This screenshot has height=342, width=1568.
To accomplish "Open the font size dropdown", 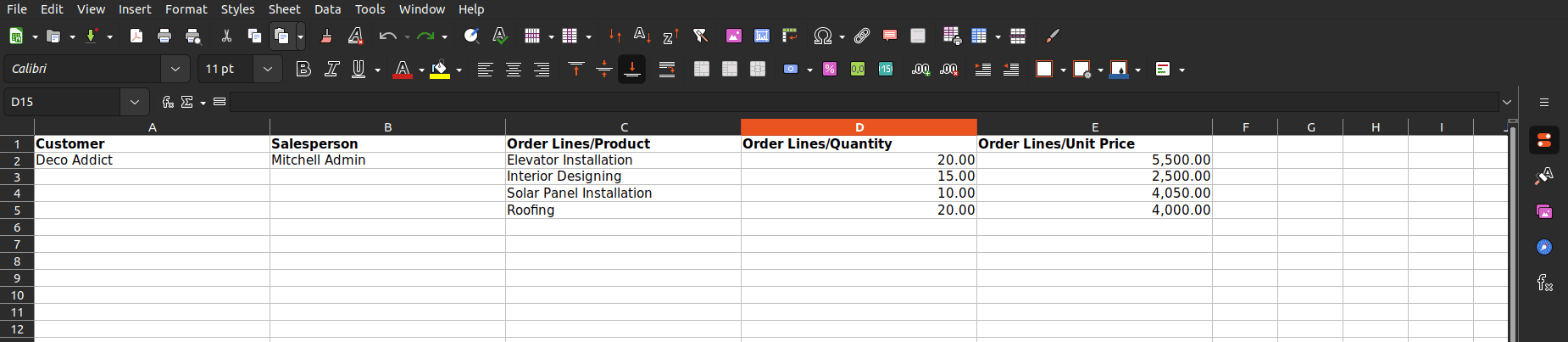I will (267, 69).
